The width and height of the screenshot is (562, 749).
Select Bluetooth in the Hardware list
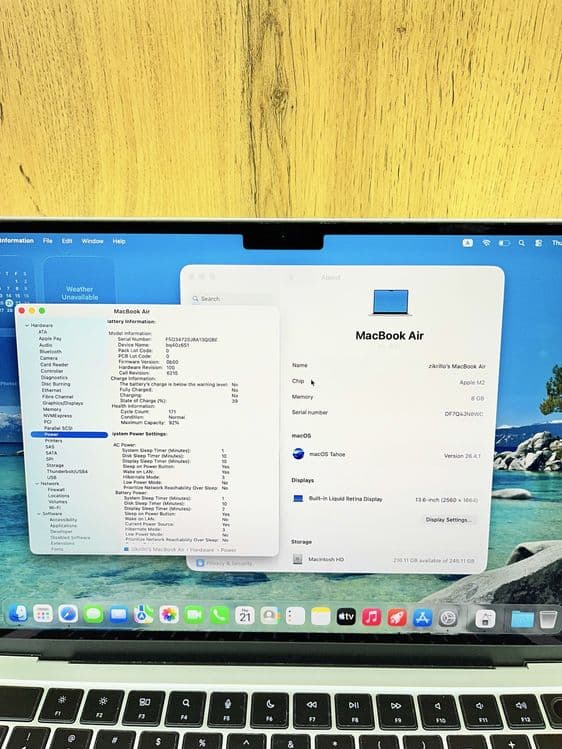point(51,351)
